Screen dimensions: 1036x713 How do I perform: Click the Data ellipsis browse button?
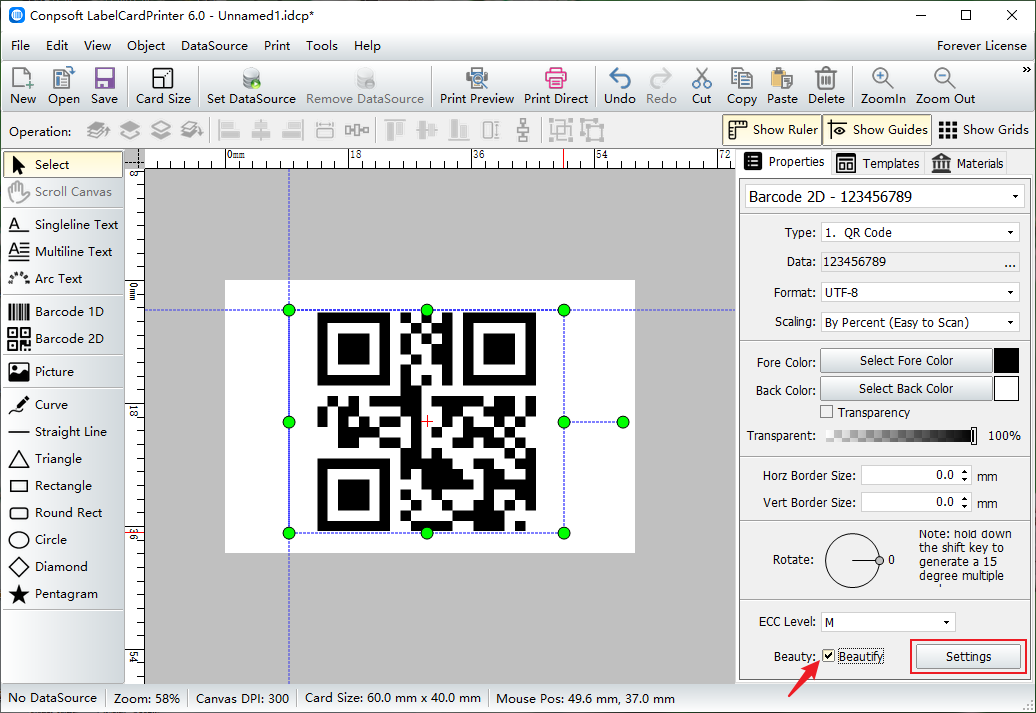[1010, 263]
